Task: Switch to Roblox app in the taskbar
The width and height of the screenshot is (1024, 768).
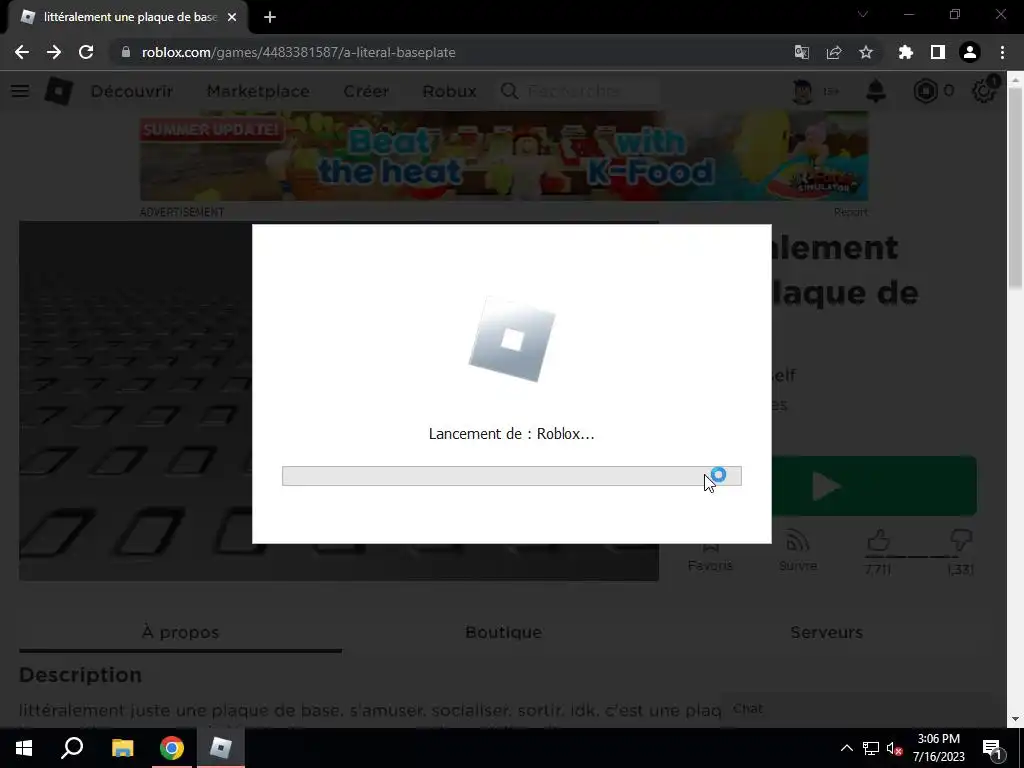Action: pos(221,748)
